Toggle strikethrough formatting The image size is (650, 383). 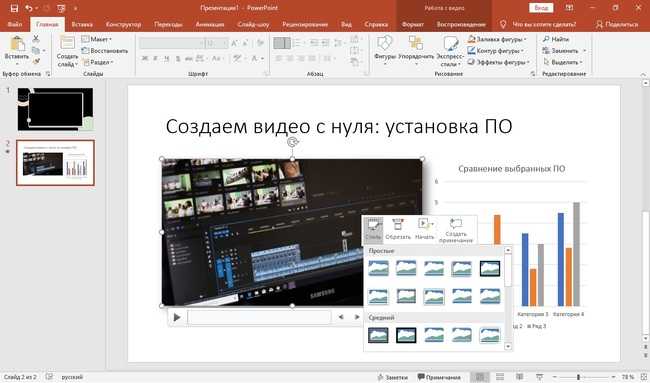click(x=189, y=59)
